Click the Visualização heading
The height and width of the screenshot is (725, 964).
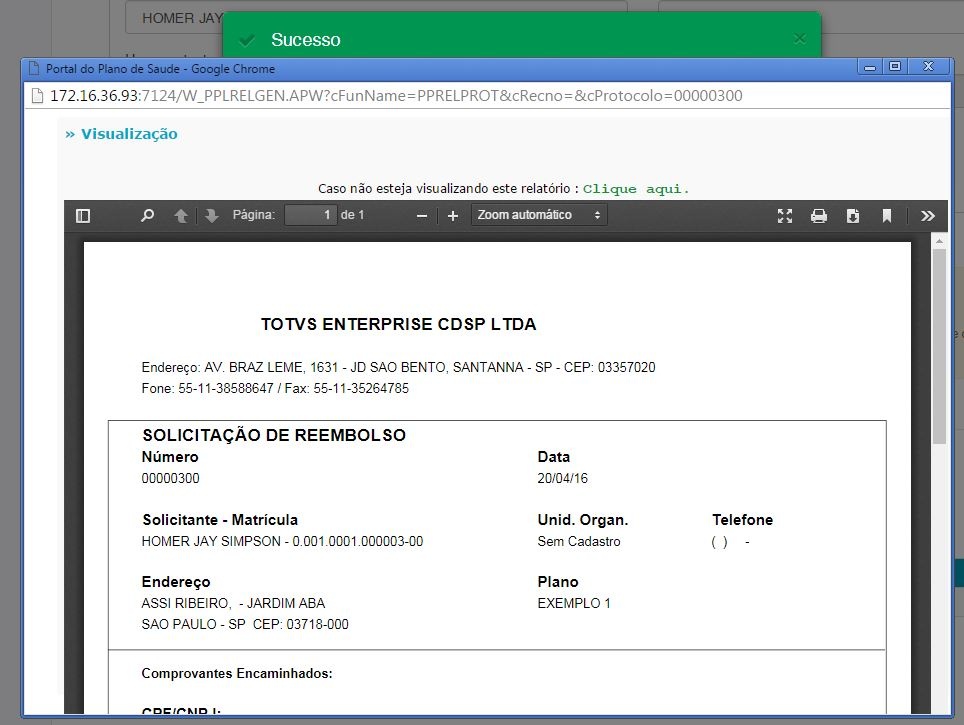coord(129,134)
